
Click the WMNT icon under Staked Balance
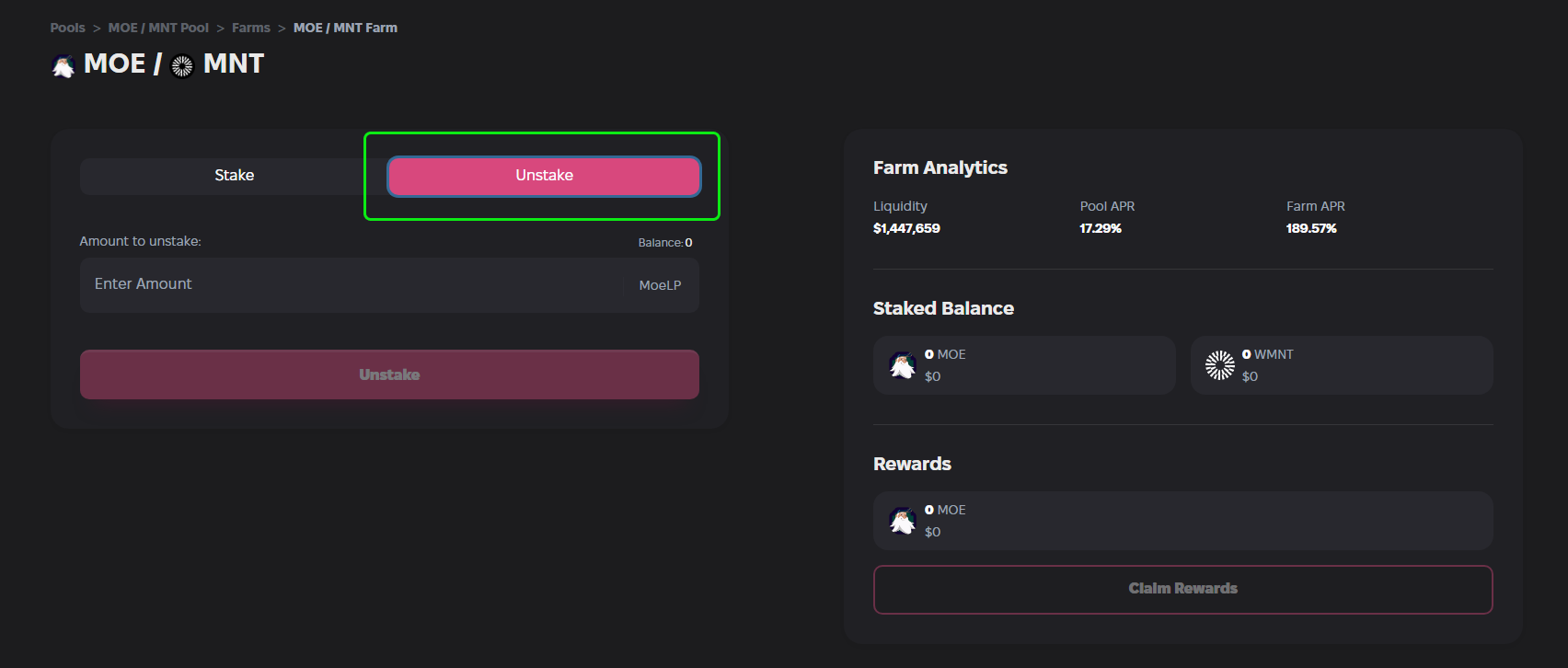click(1219, 365)
